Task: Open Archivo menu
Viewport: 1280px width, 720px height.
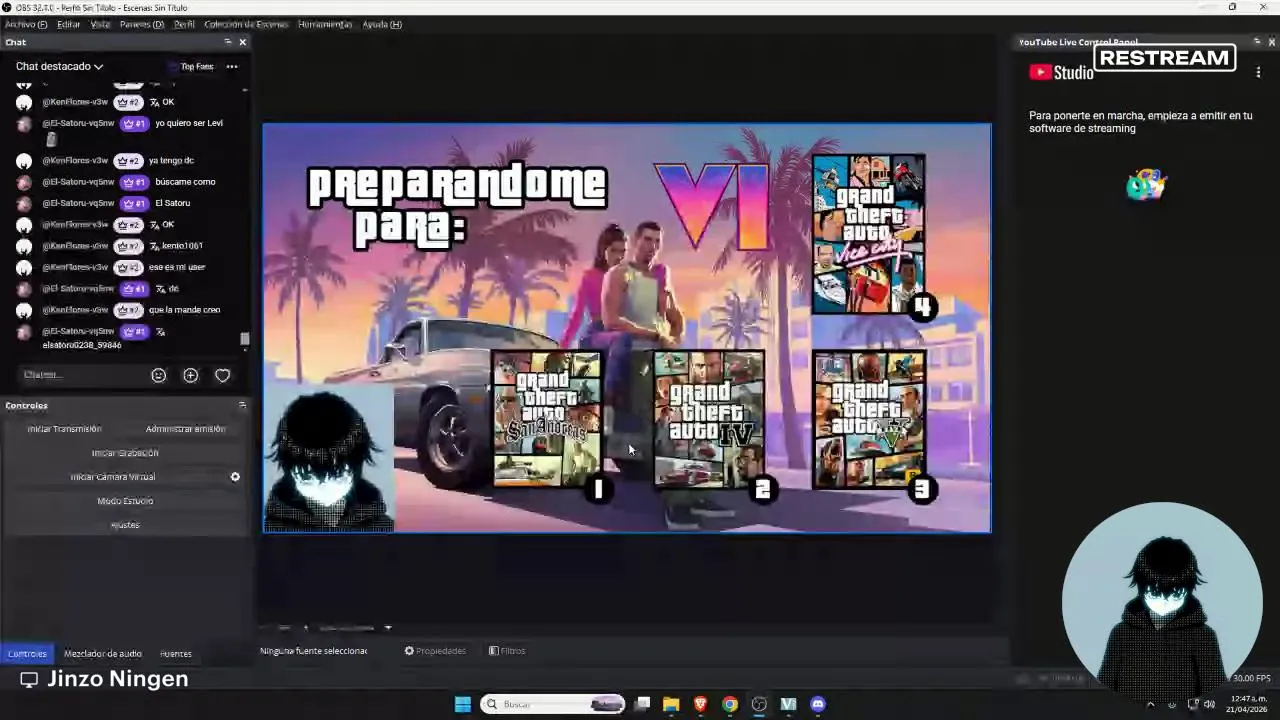Action: (x=26, y=24)
